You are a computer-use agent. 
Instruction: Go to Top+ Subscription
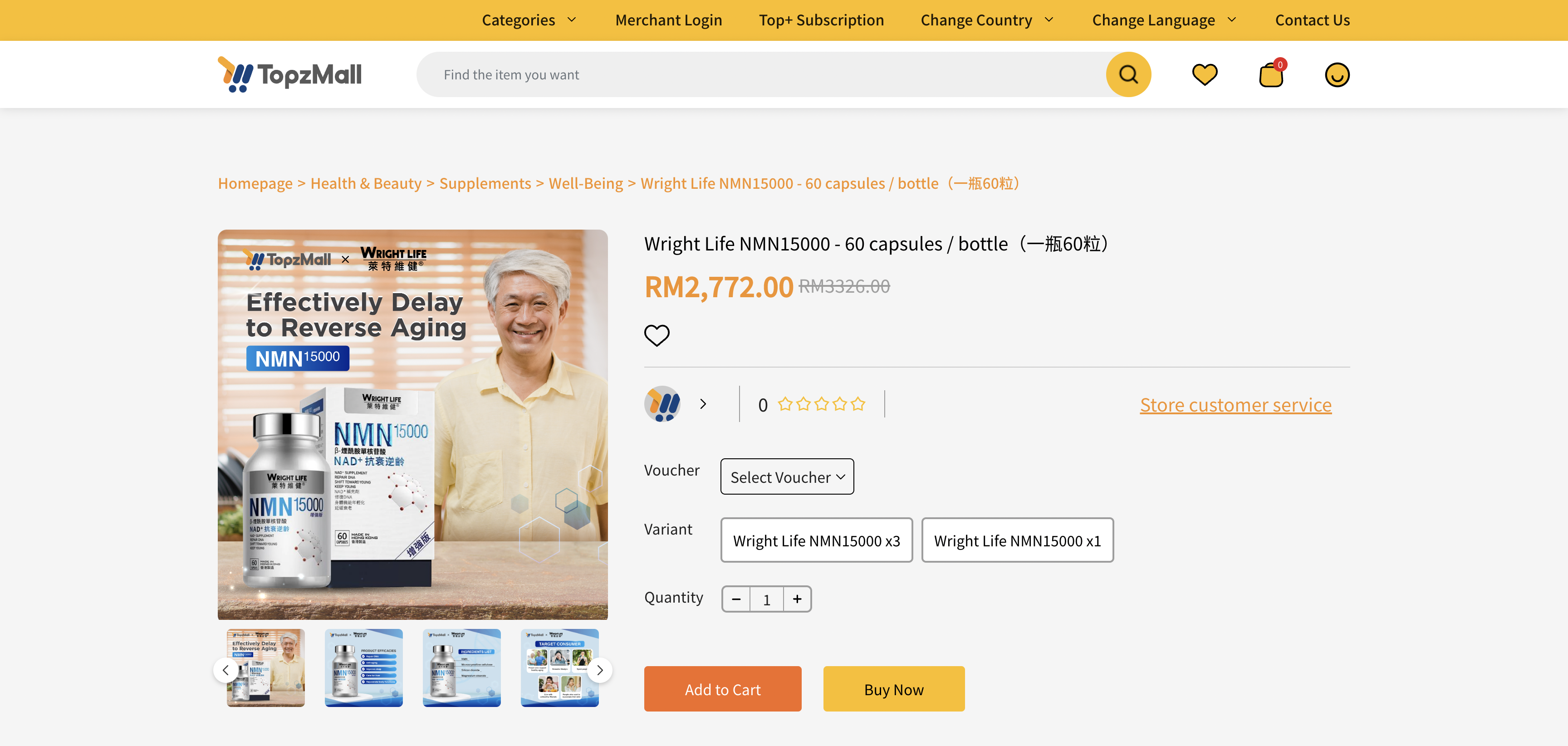coord(821,20)
